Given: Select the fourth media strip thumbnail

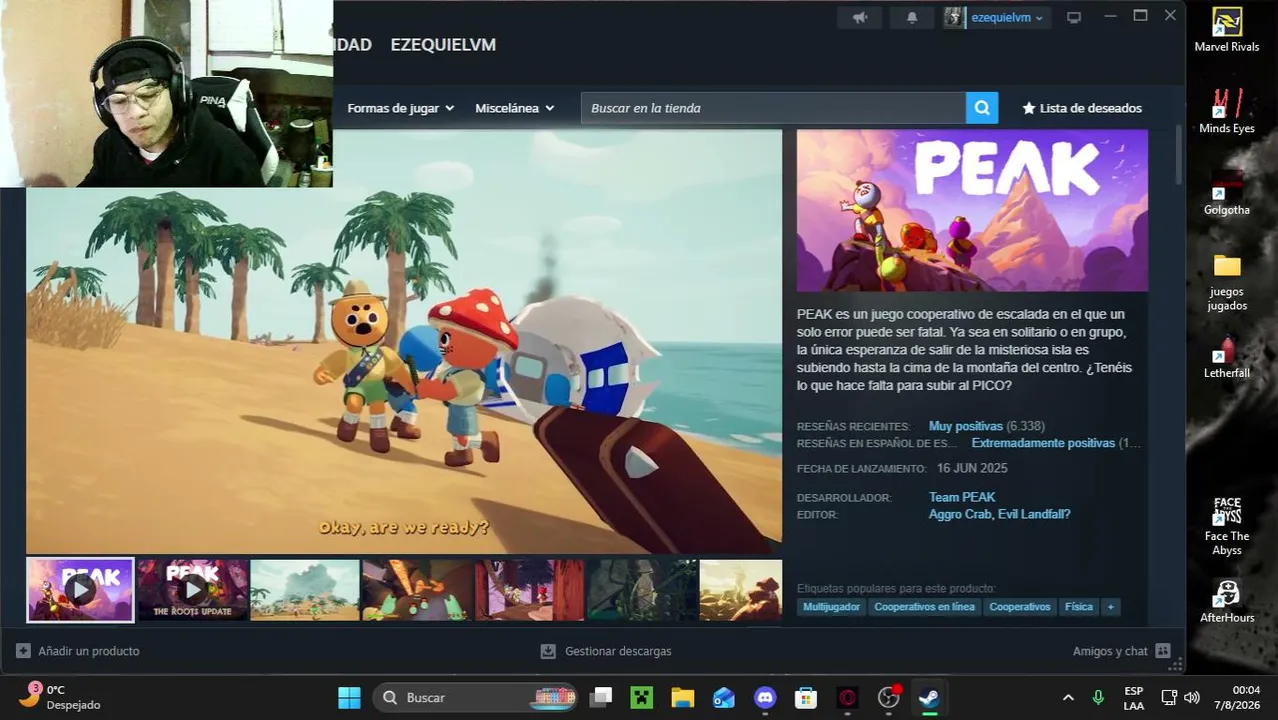Looking at the screenshot, I should click(417, 590).
